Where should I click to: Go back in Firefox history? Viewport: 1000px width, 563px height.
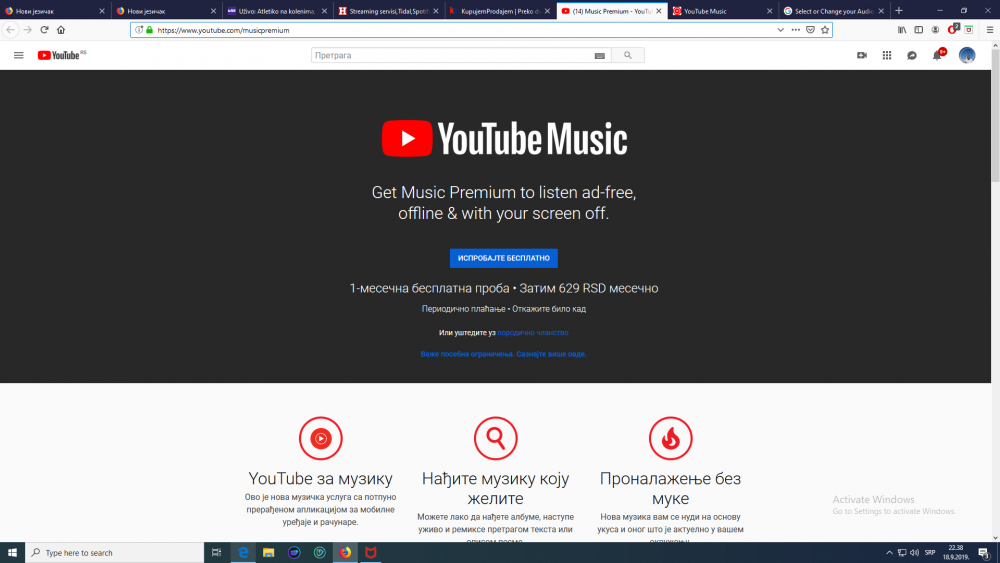(x=10, y=30)
